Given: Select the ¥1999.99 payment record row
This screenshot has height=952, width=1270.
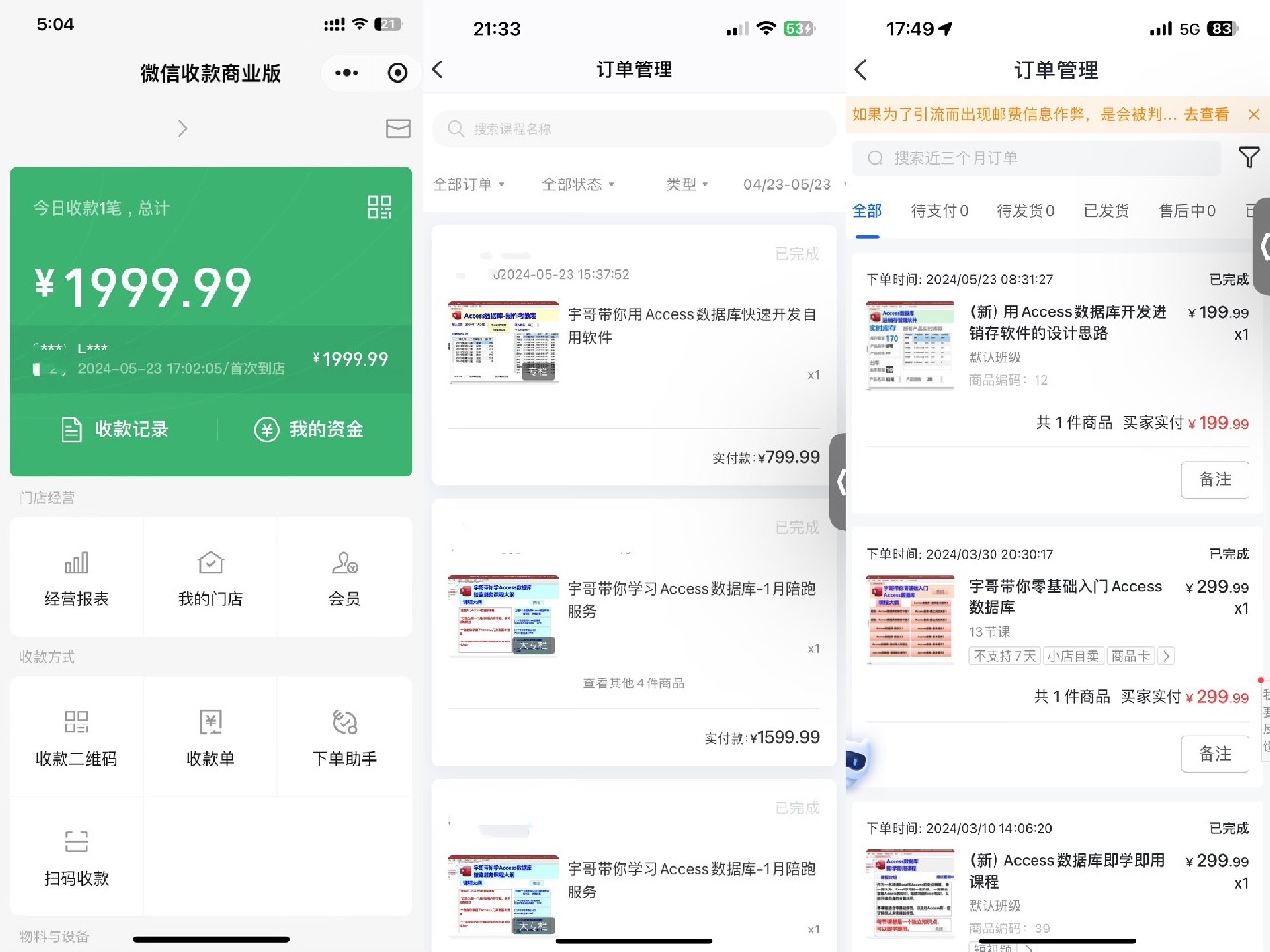Looking at the screenshot, I should click(211, 359).
